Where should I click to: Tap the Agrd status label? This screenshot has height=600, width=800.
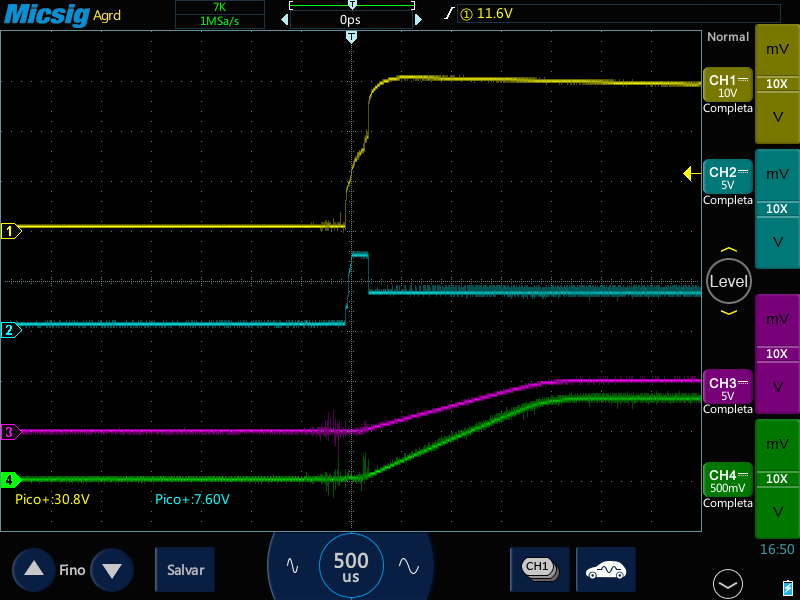107,15
